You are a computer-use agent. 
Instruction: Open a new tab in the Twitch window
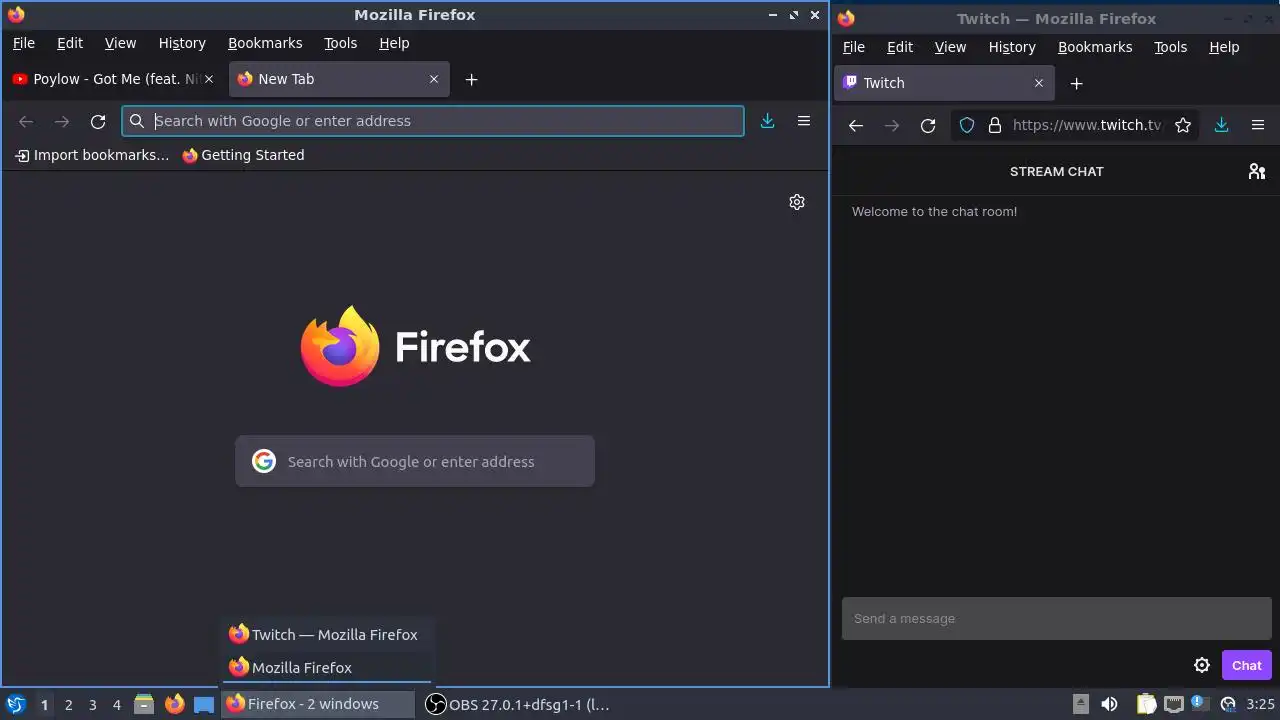pos(1076,83)
